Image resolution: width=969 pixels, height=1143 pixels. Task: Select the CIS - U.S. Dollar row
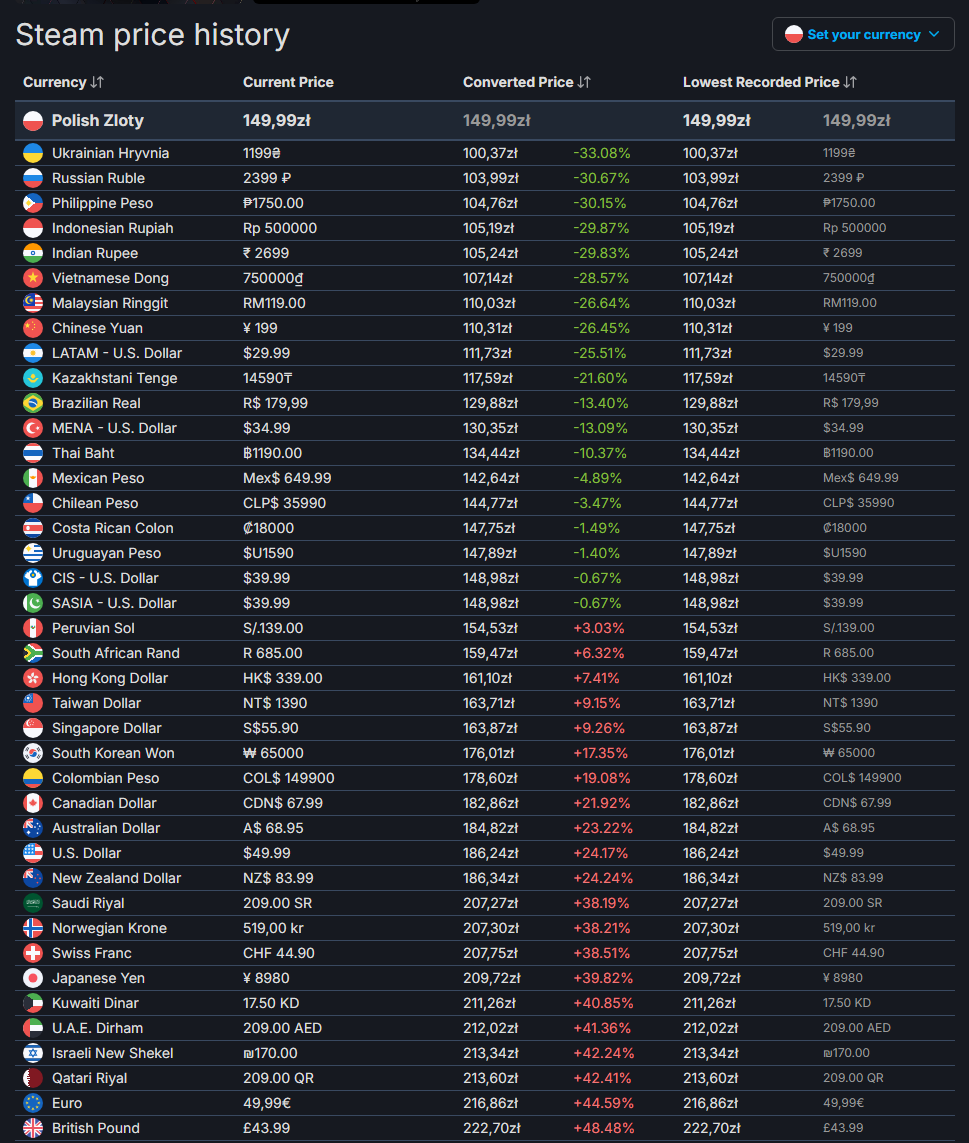[x=485, y=578]
